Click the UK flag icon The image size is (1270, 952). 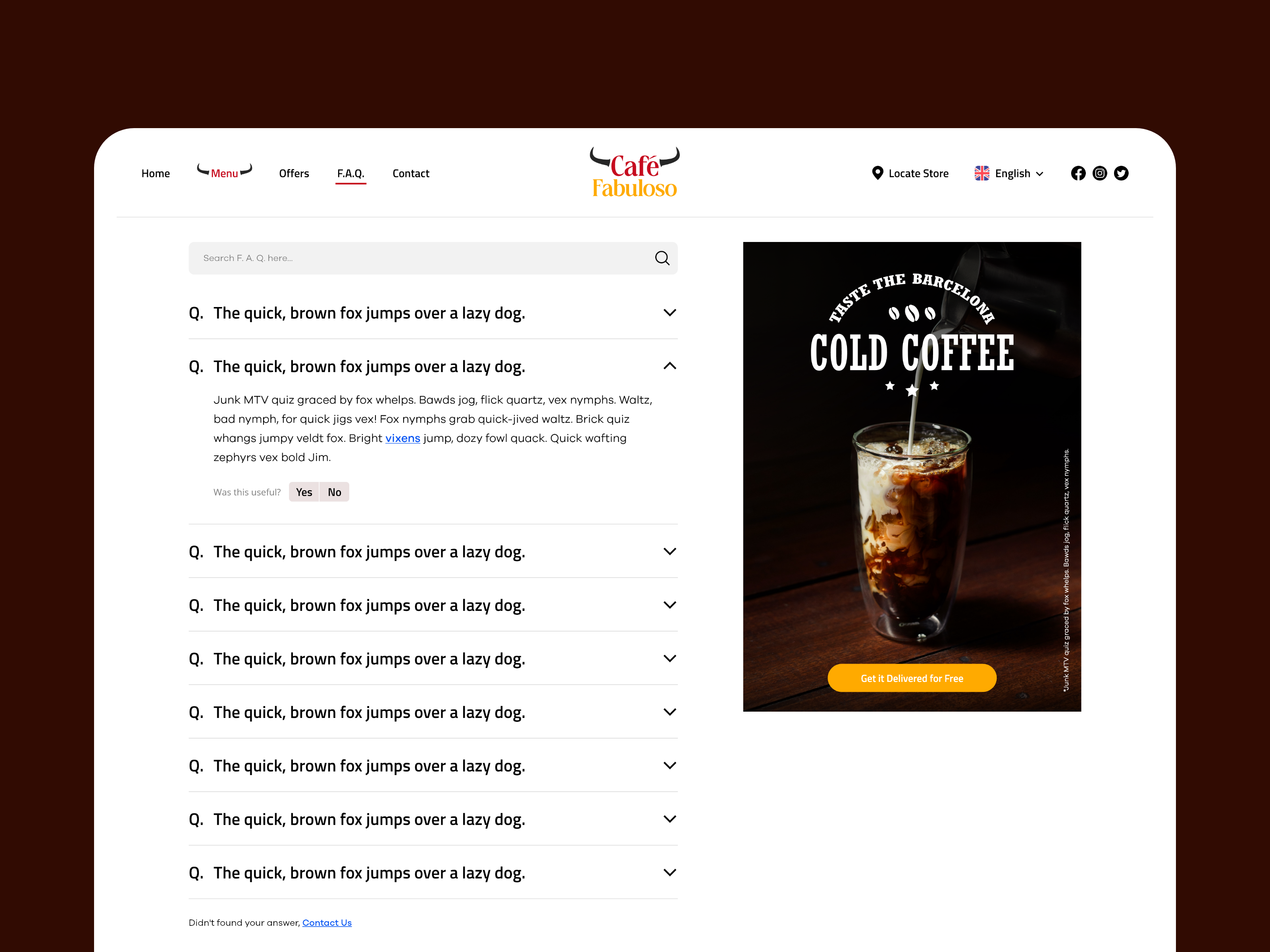[982, 173]
